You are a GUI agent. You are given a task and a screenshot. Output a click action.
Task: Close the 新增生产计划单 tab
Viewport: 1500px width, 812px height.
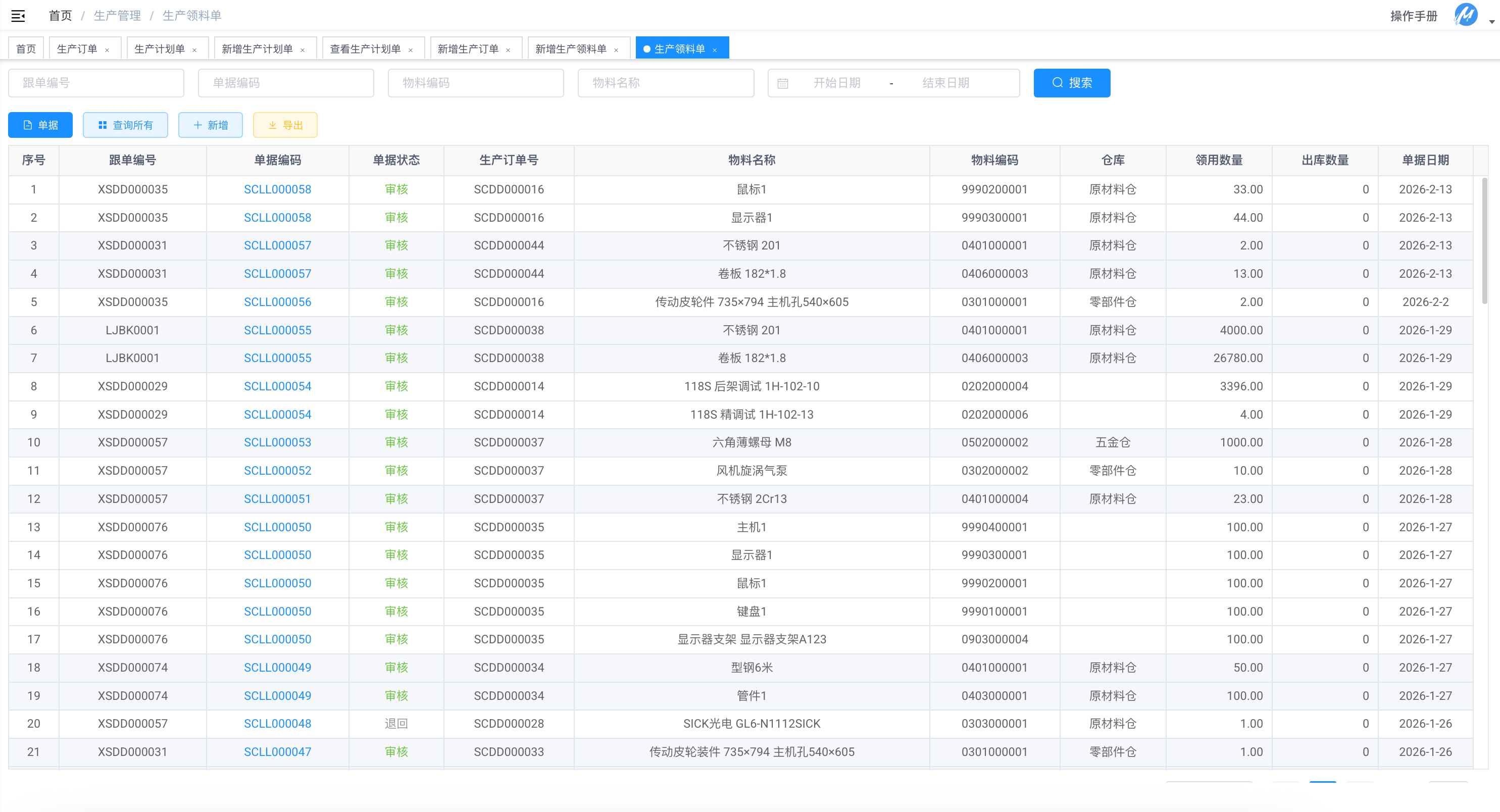pos(303,50)
